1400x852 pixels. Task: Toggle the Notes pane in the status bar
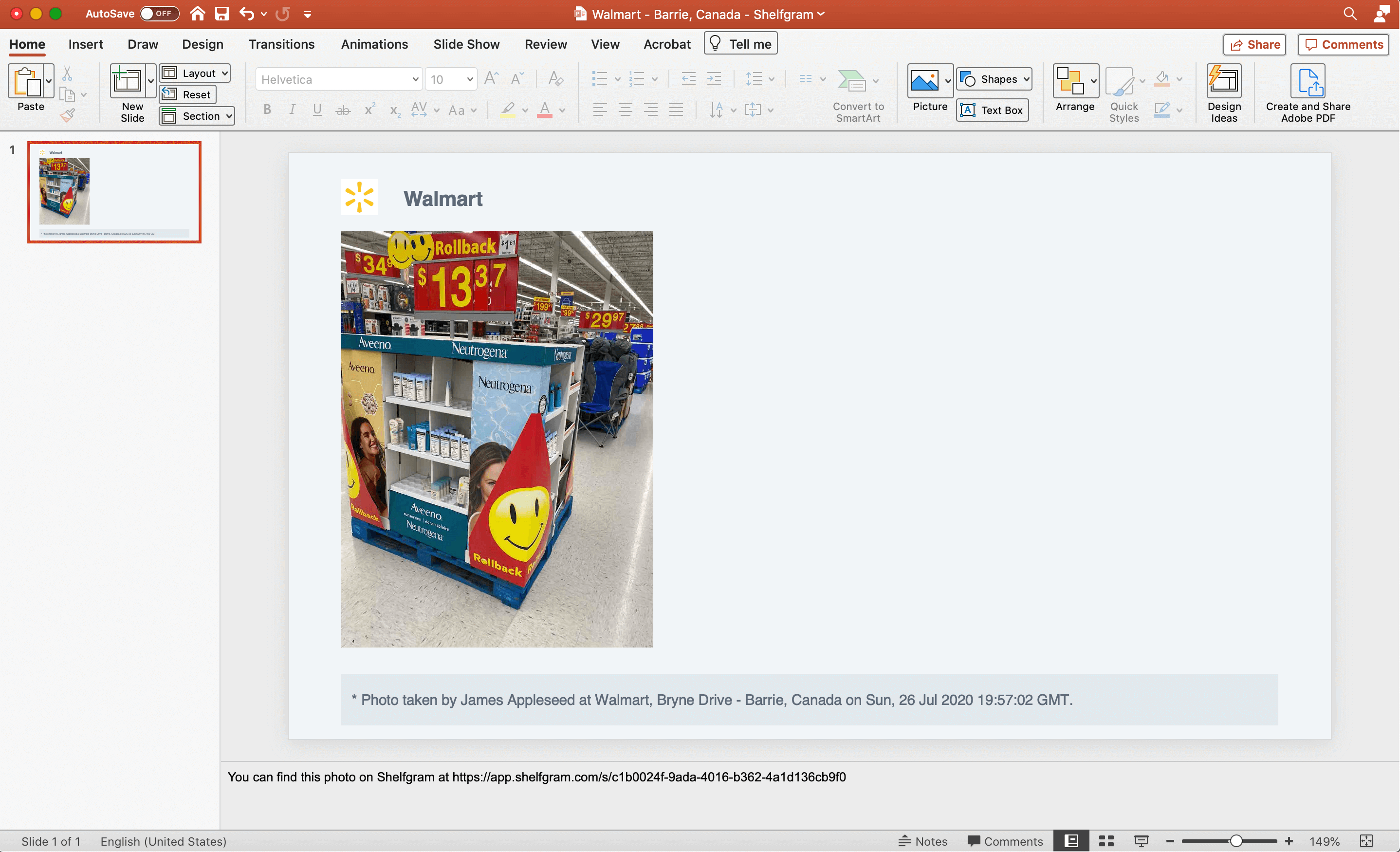[923, 841]
